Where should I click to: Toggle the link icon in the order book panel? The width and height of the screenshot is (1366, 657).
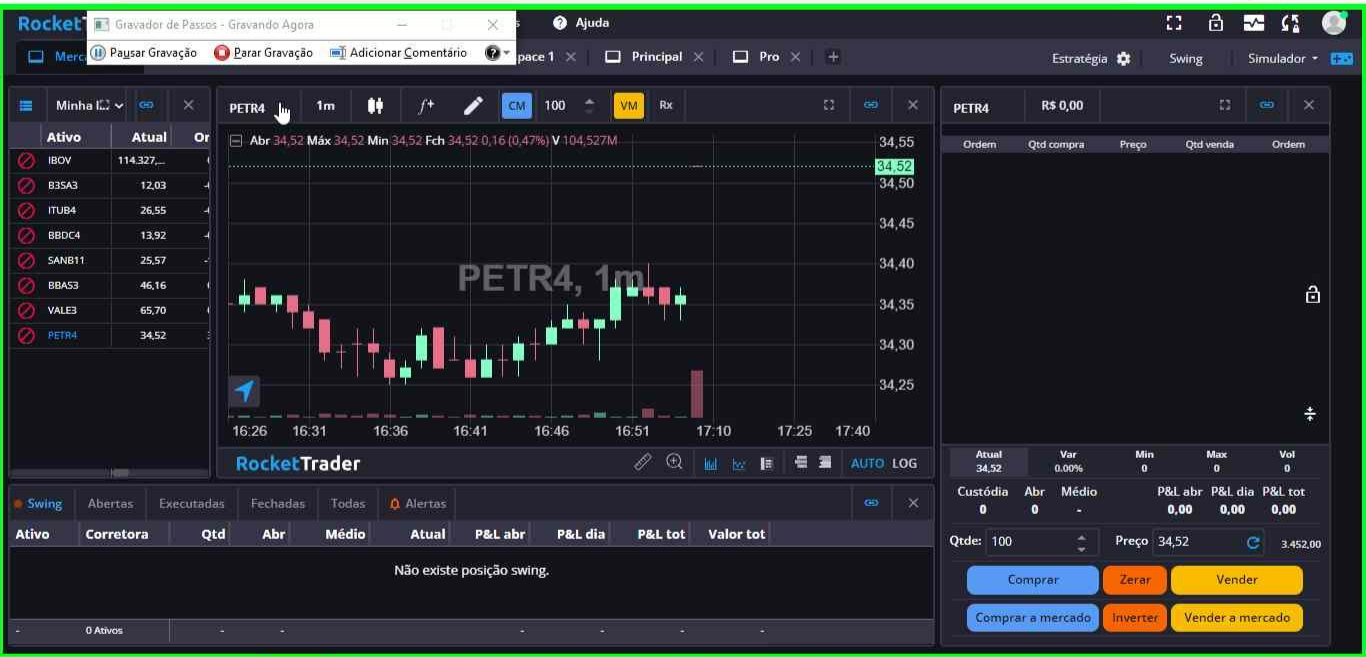(1267, 105)
